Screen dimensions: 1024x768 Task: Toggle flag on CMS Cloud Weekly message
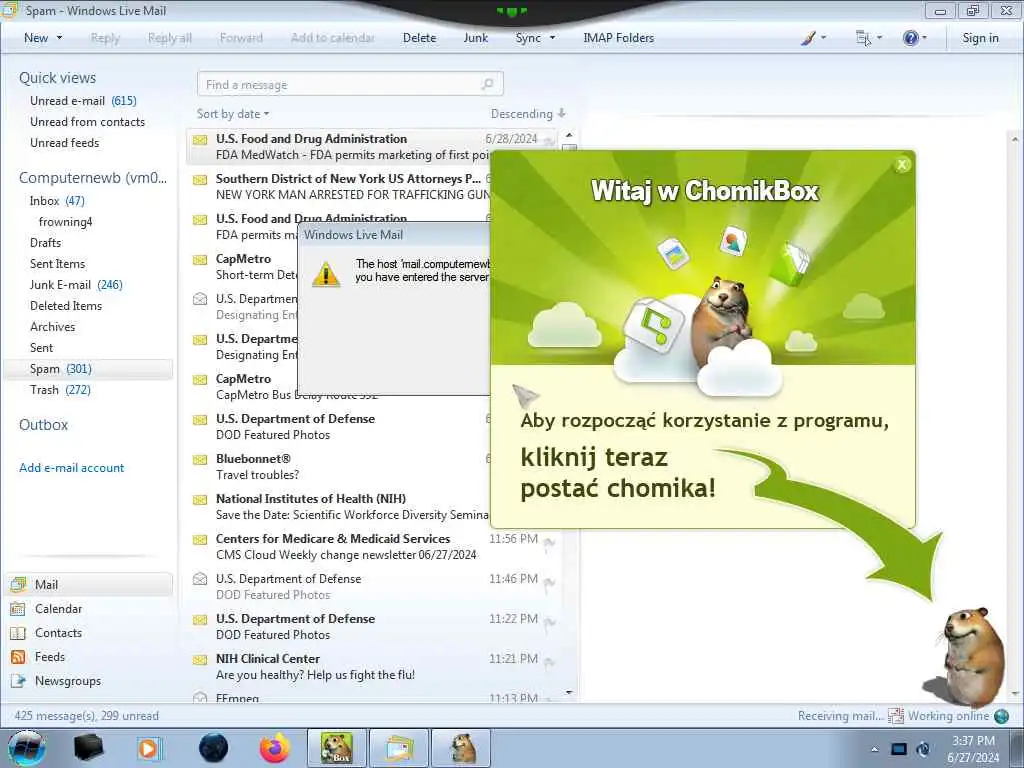pos(549,542)
